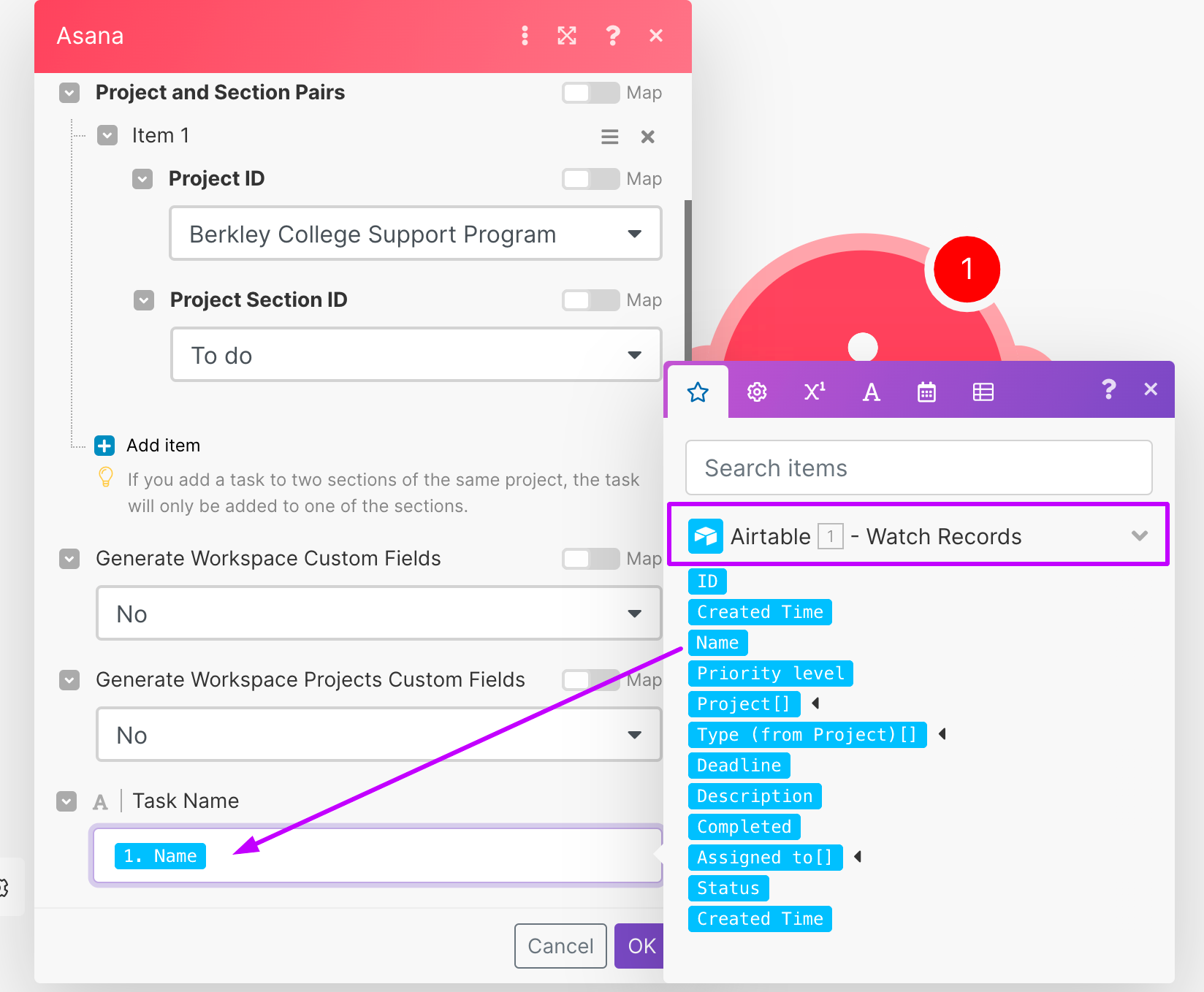Select Project[] mapping pill
1204x992 pixels.
(x=744, y=704)
